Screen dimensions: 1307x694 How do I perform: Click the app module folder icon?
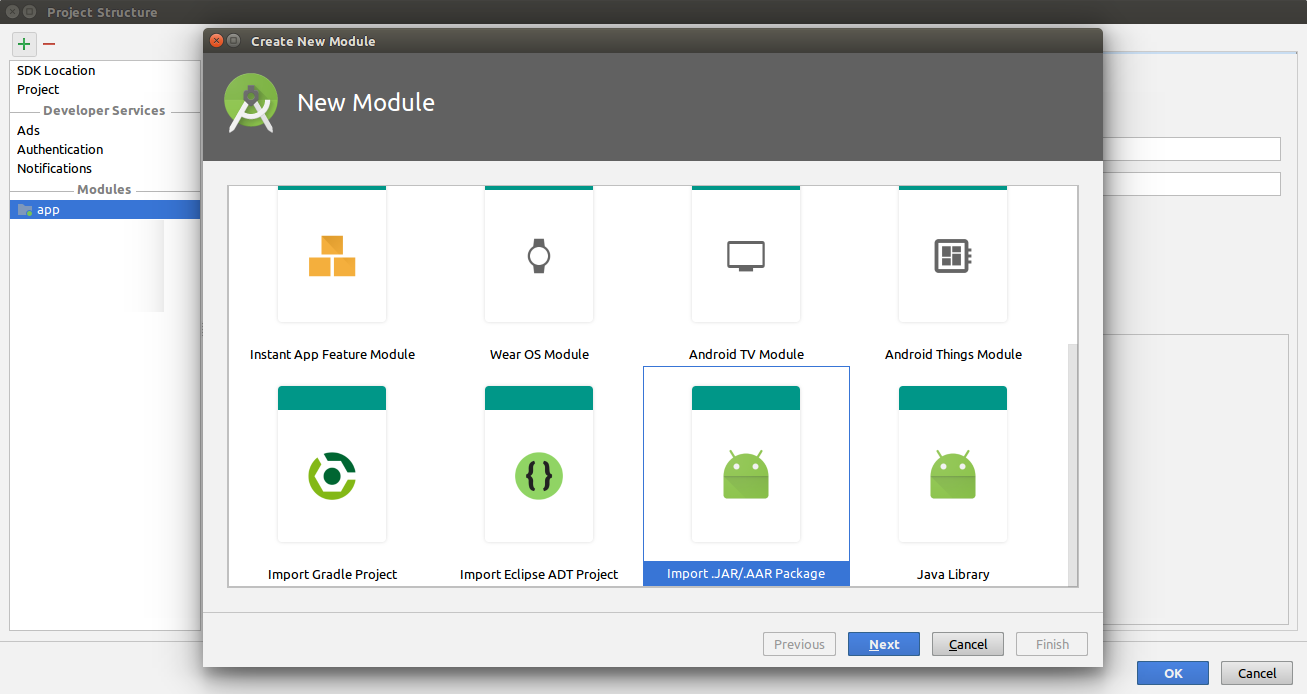click(25, 210)
